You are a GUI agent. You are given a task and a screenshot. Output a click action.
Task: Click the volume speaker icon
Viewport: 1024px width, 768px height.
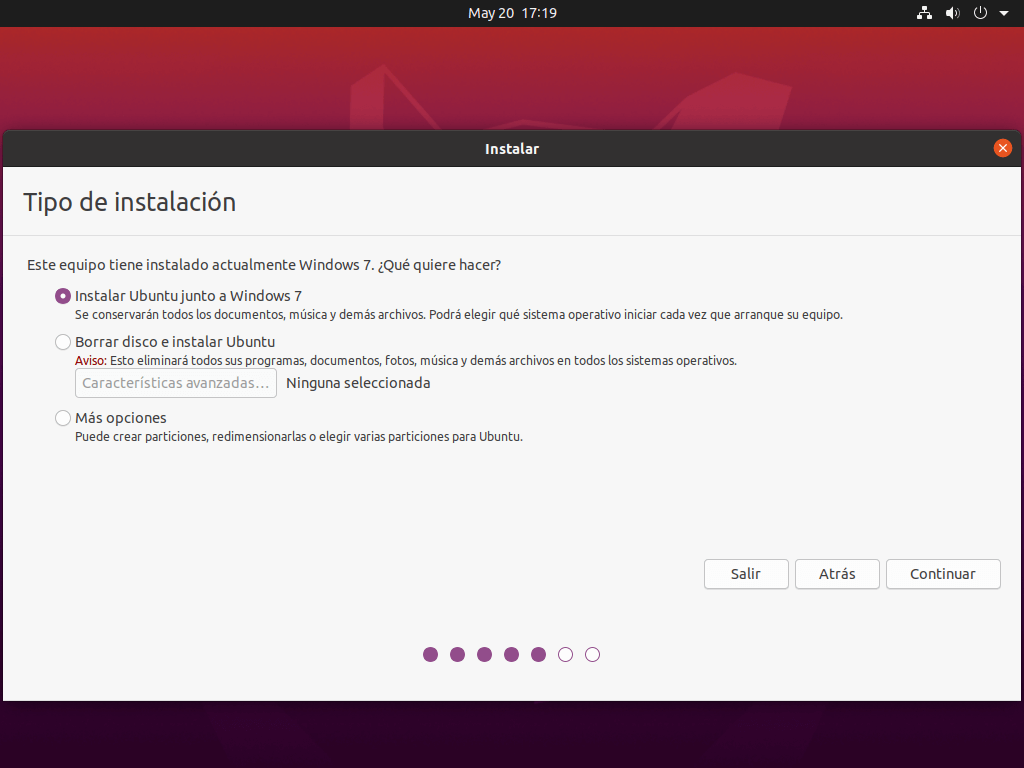point(952,13)
